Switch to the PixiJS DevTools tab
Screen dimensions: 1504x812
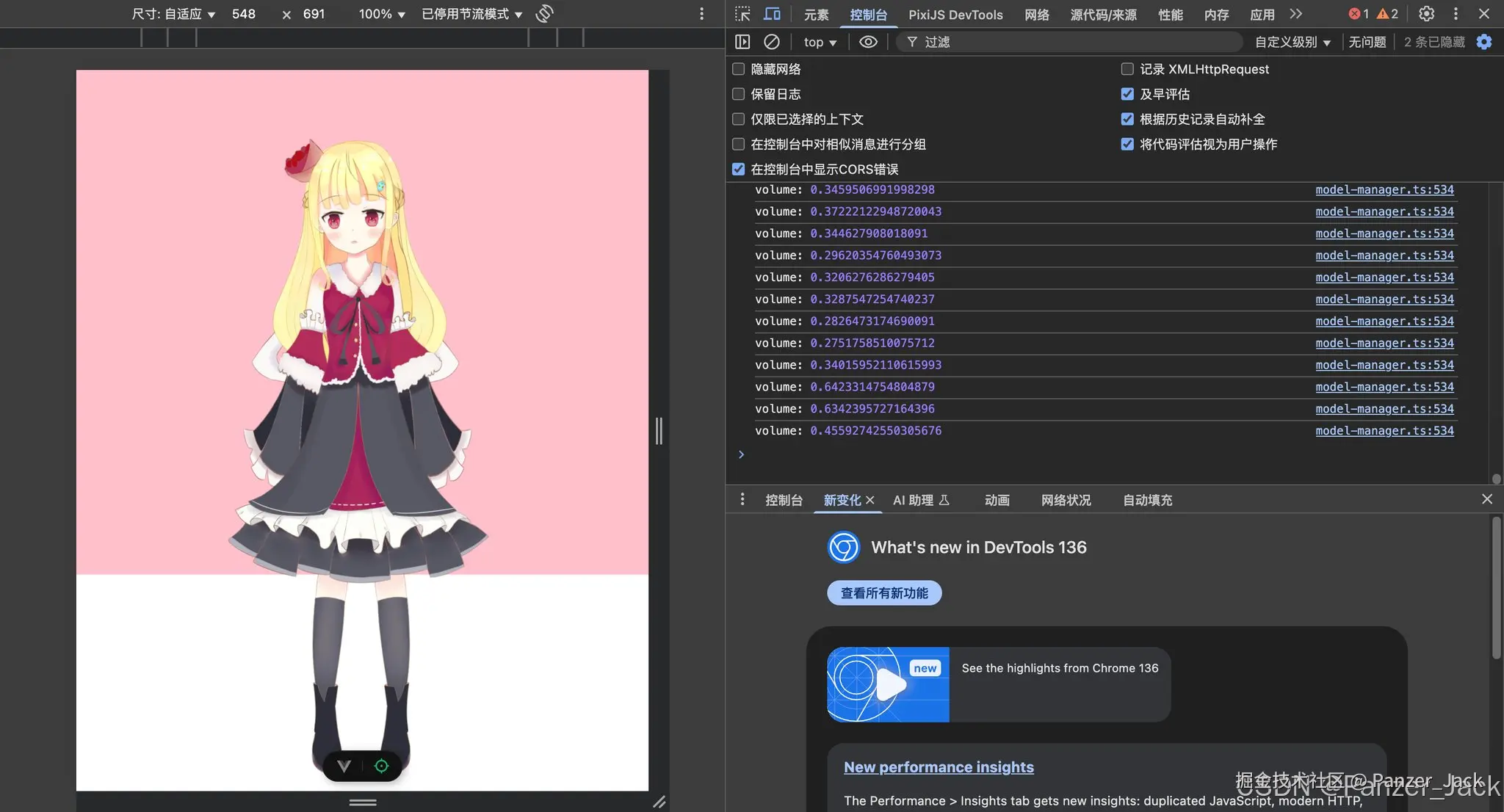click(955, 15)
